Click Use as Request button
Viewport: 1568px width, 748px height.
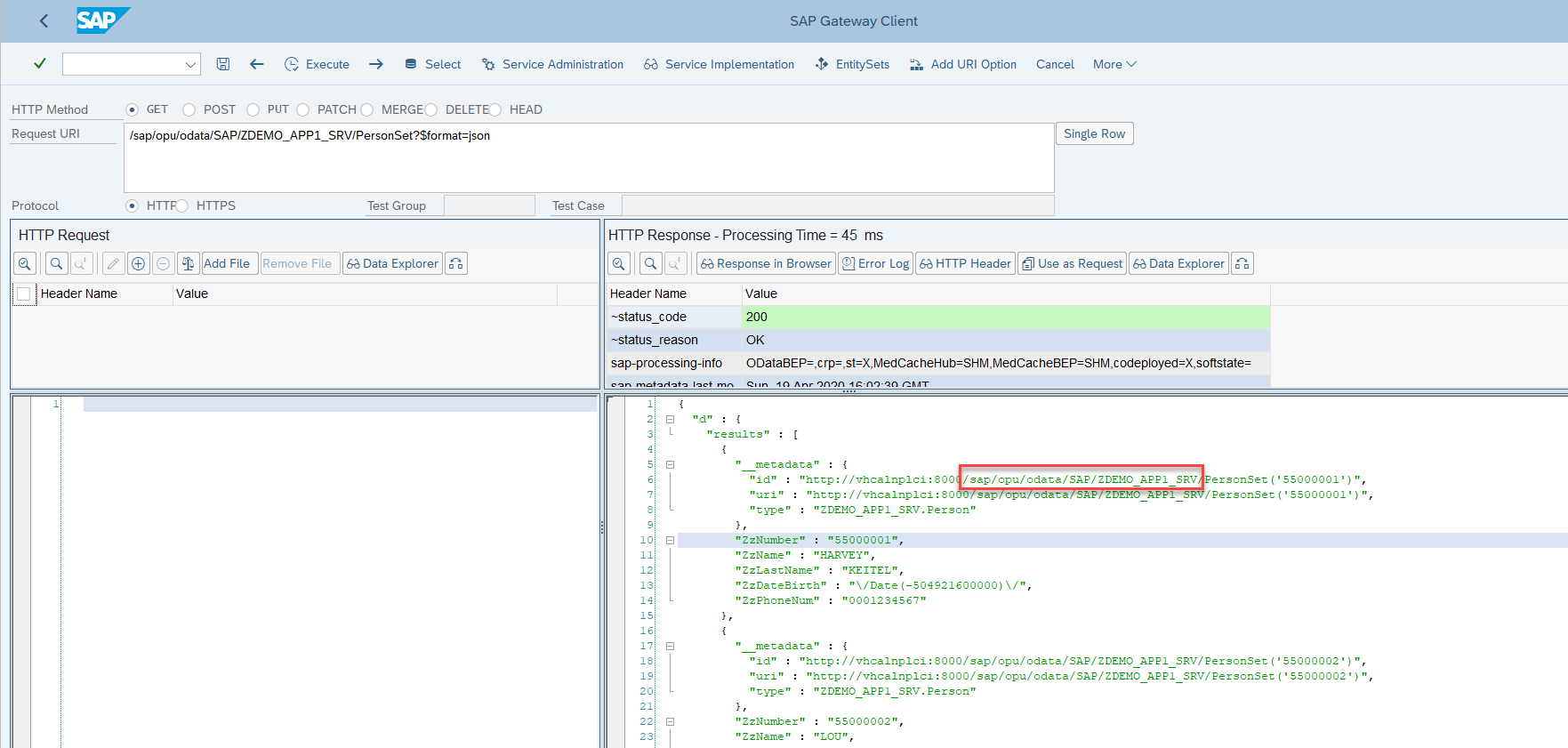pyautogui.click(x=1072, y=263)
